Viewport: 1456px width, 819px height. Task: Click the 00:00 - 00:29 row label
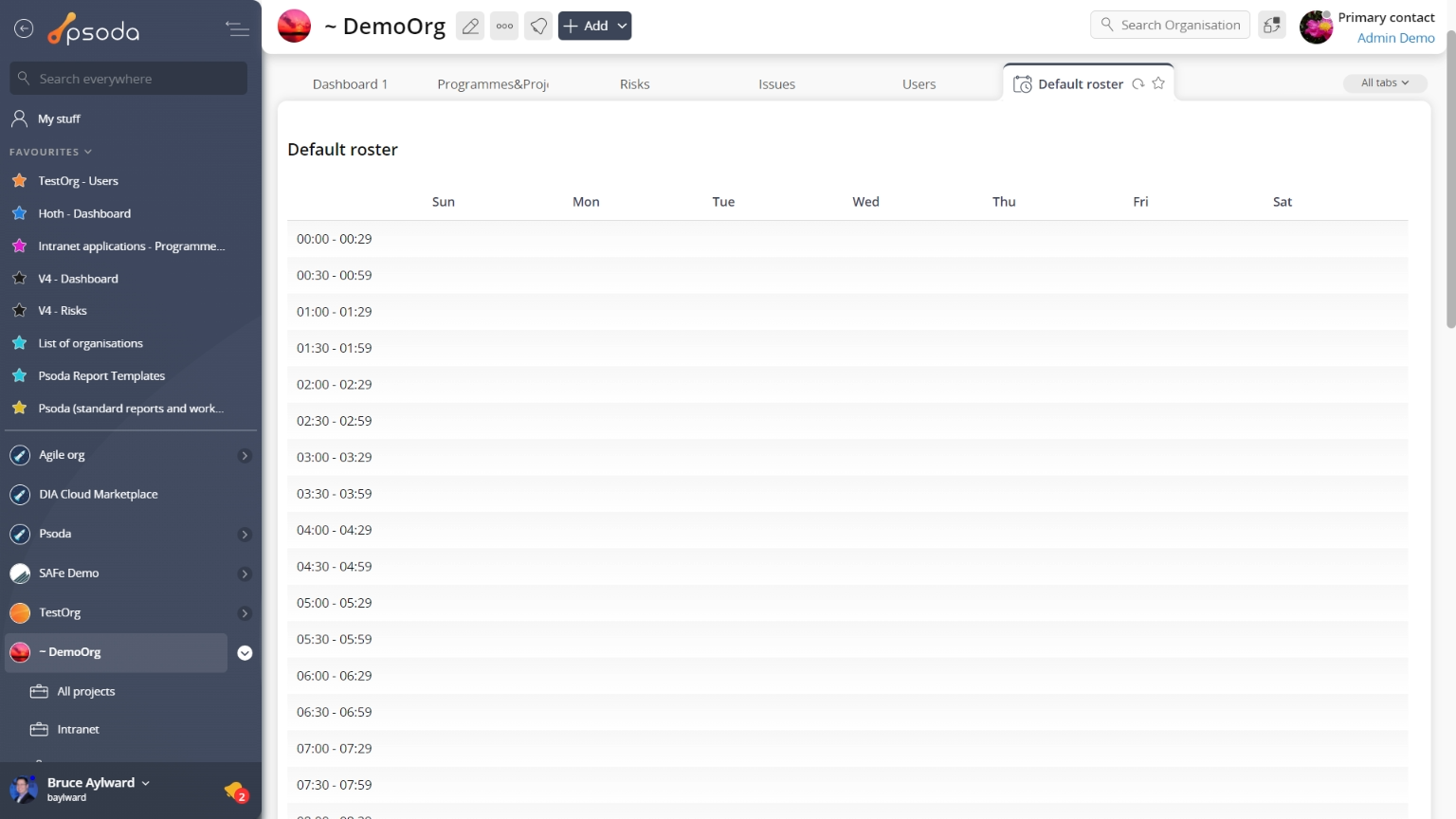[x=334, y=239]
